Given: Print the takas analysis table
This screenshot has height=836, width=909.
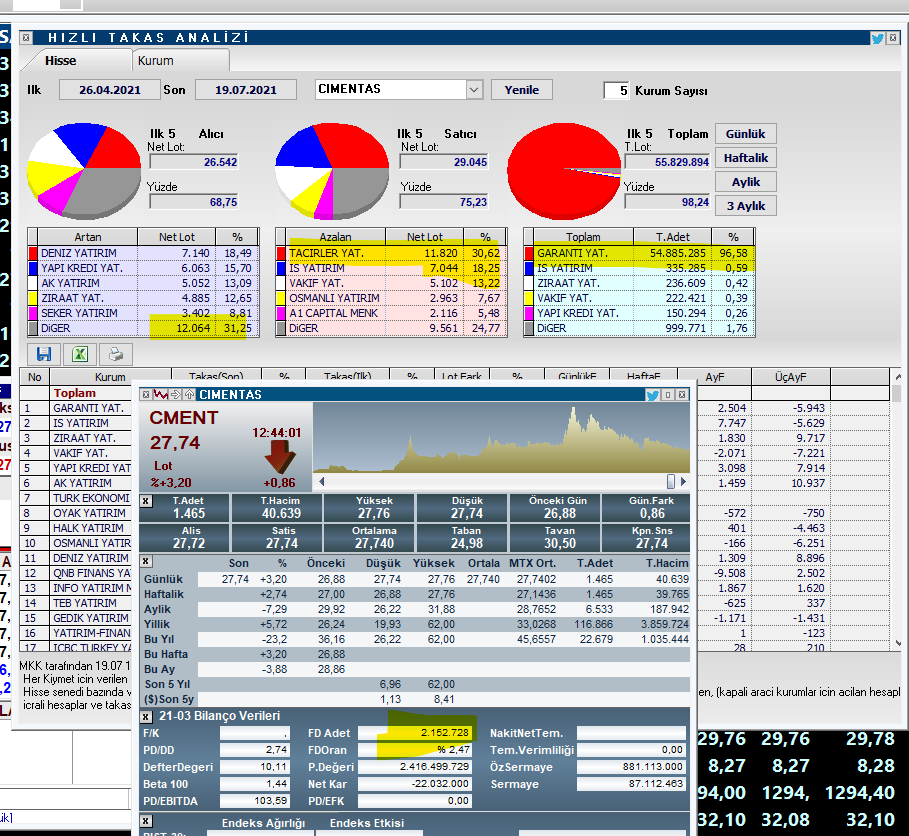Looking at the screenshot, I should 115,354.
